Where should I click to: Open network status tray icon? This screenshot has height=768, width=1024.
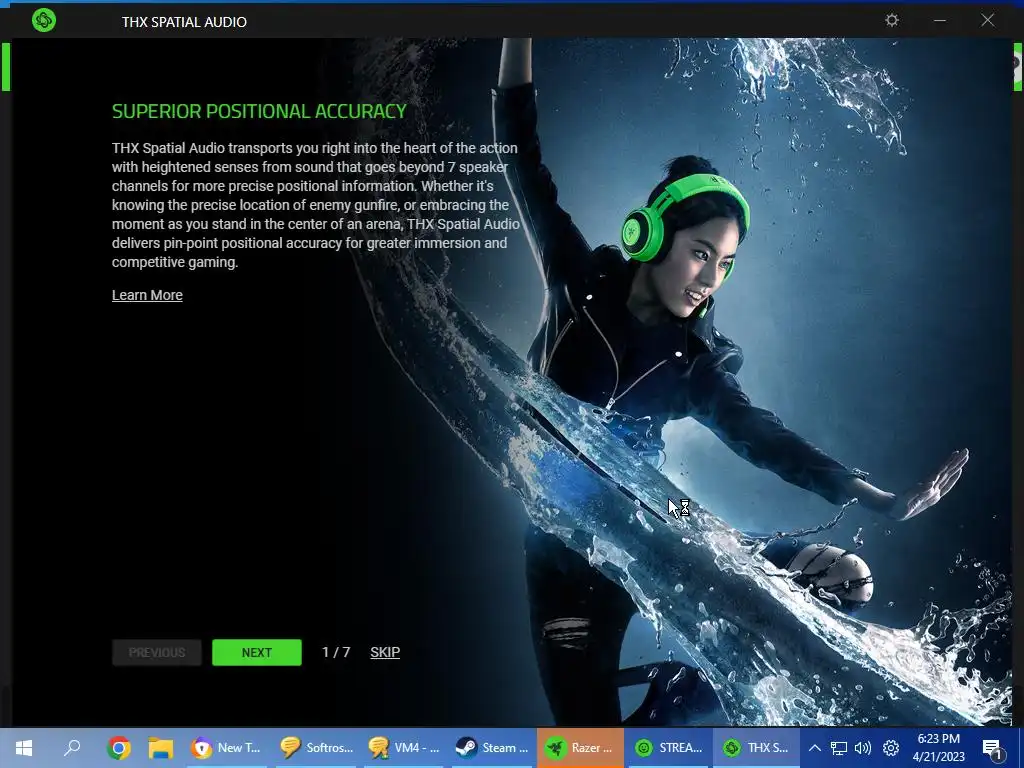coord(839,748)
